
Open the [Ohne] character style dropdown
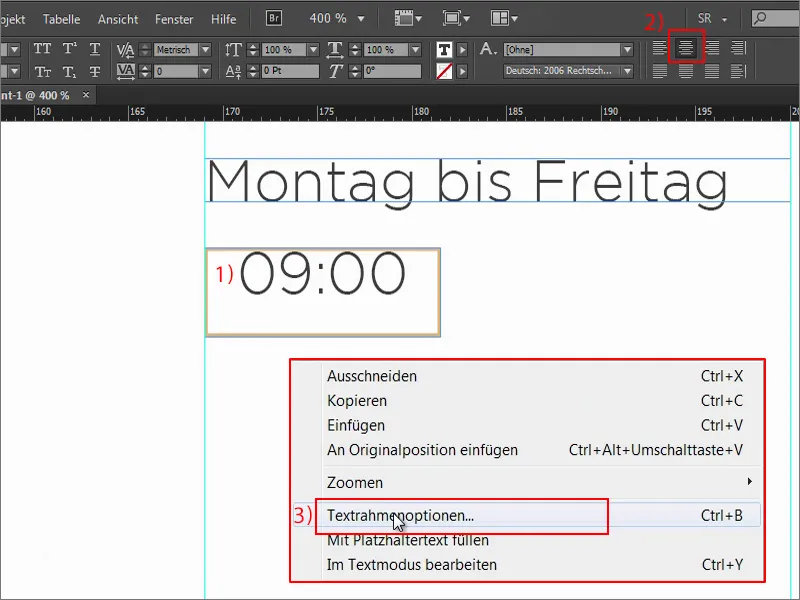(x=627, y=49)
